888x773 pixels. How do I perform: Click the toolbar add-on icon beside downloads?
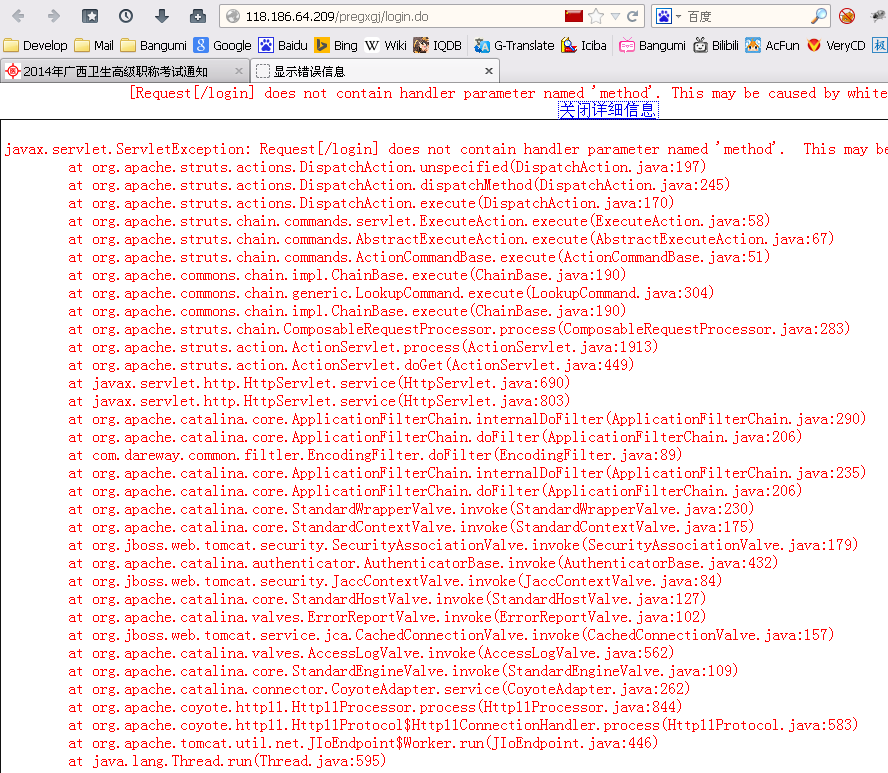point(198,16)
